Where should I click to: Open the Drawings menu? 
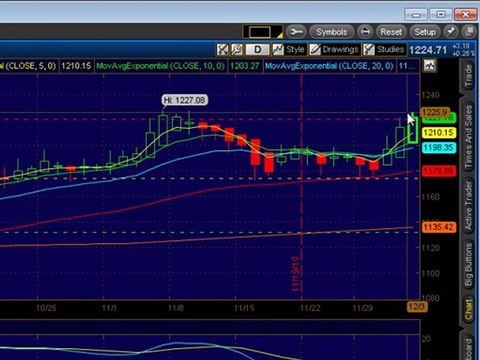(334, 50)
